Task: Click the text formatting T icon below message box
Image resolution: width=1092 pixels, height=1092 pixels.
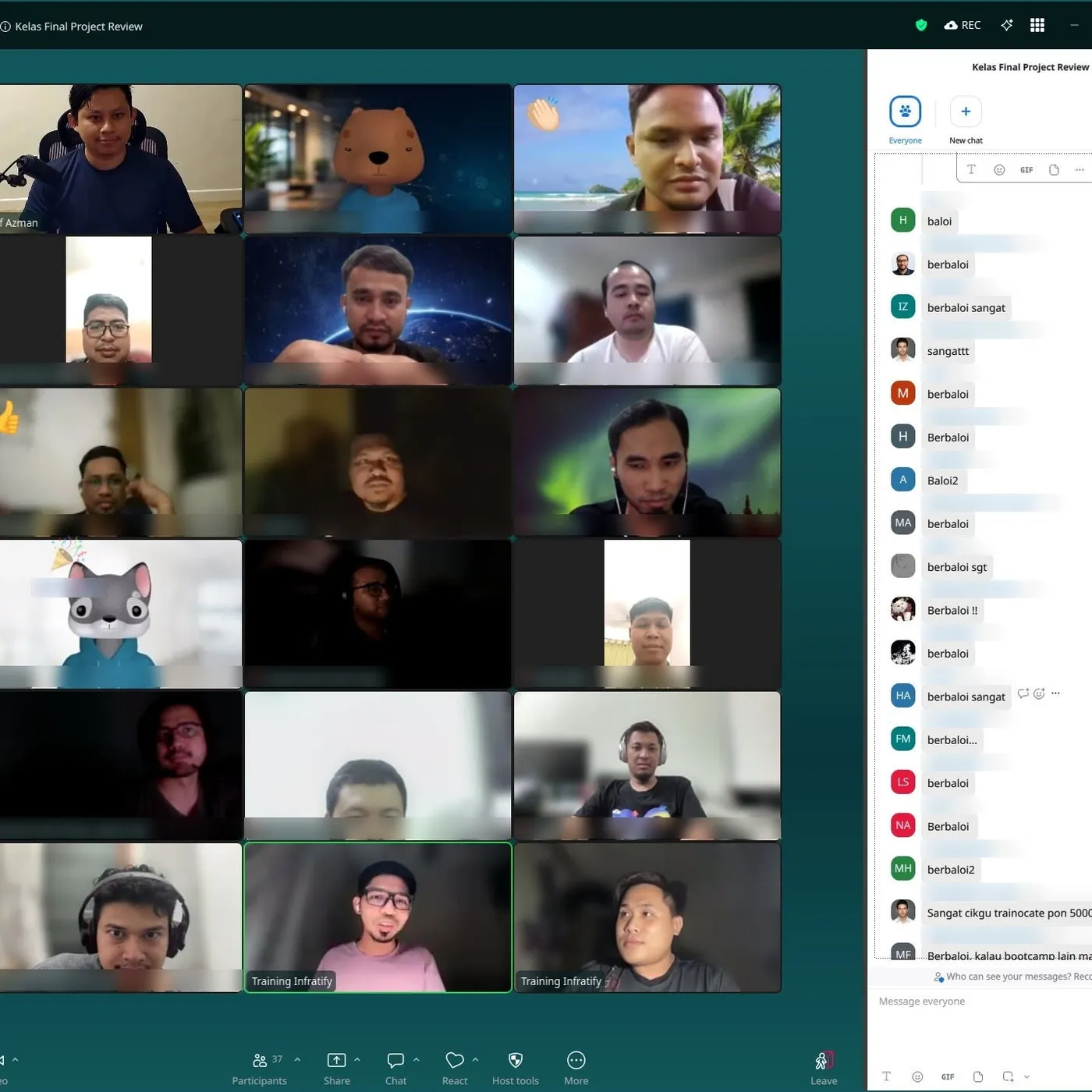Action: coord(886,1076)
